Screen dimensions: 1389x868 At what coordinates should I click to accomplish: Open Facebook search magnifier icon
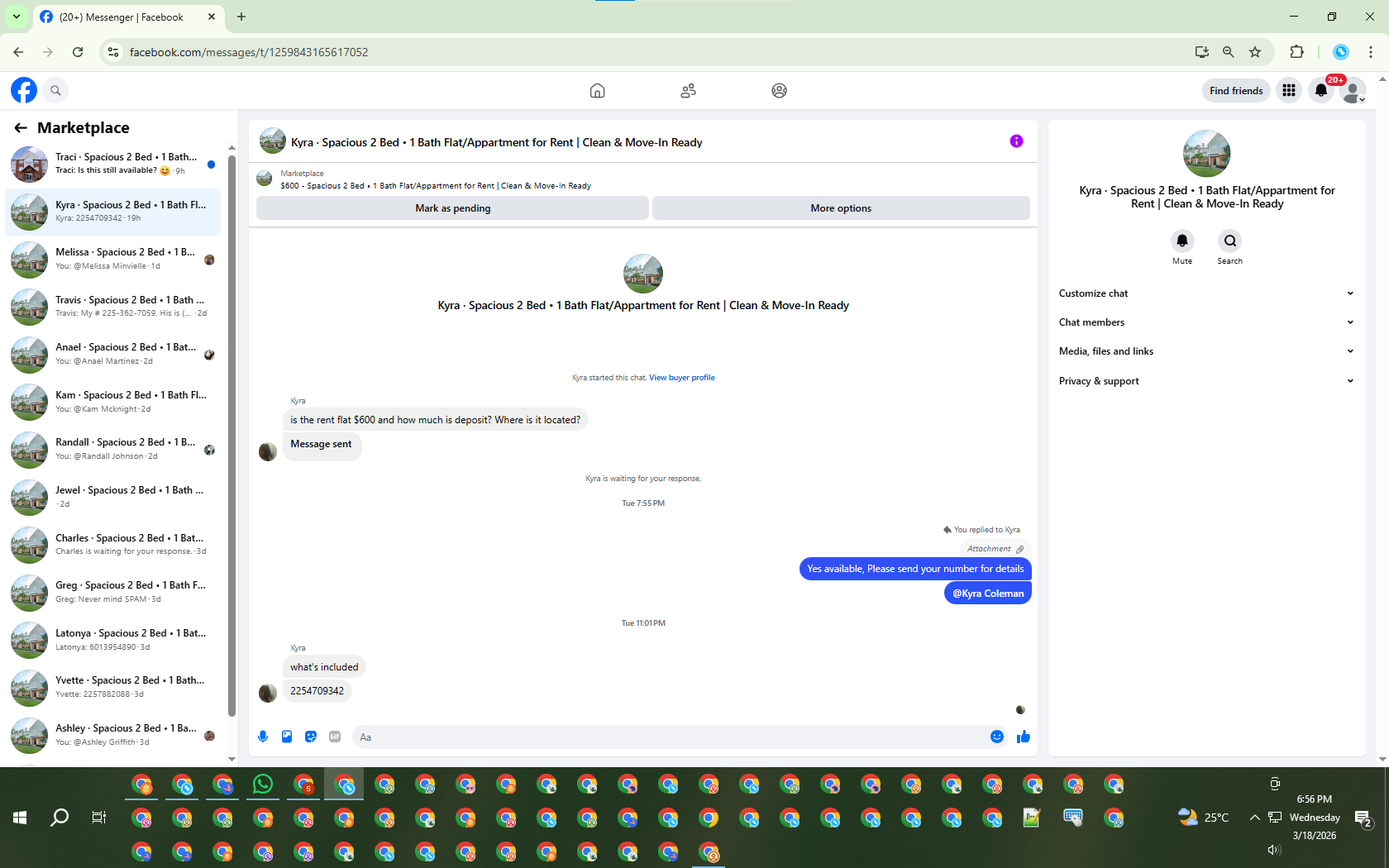click(x=55, y=90)
